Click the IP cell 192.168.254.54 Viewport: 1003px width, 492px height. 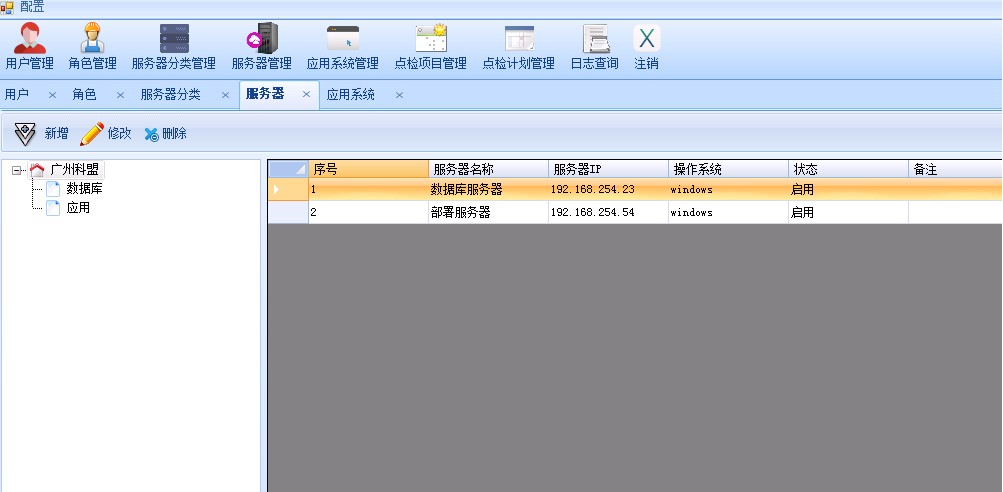[x=608, y=212]
